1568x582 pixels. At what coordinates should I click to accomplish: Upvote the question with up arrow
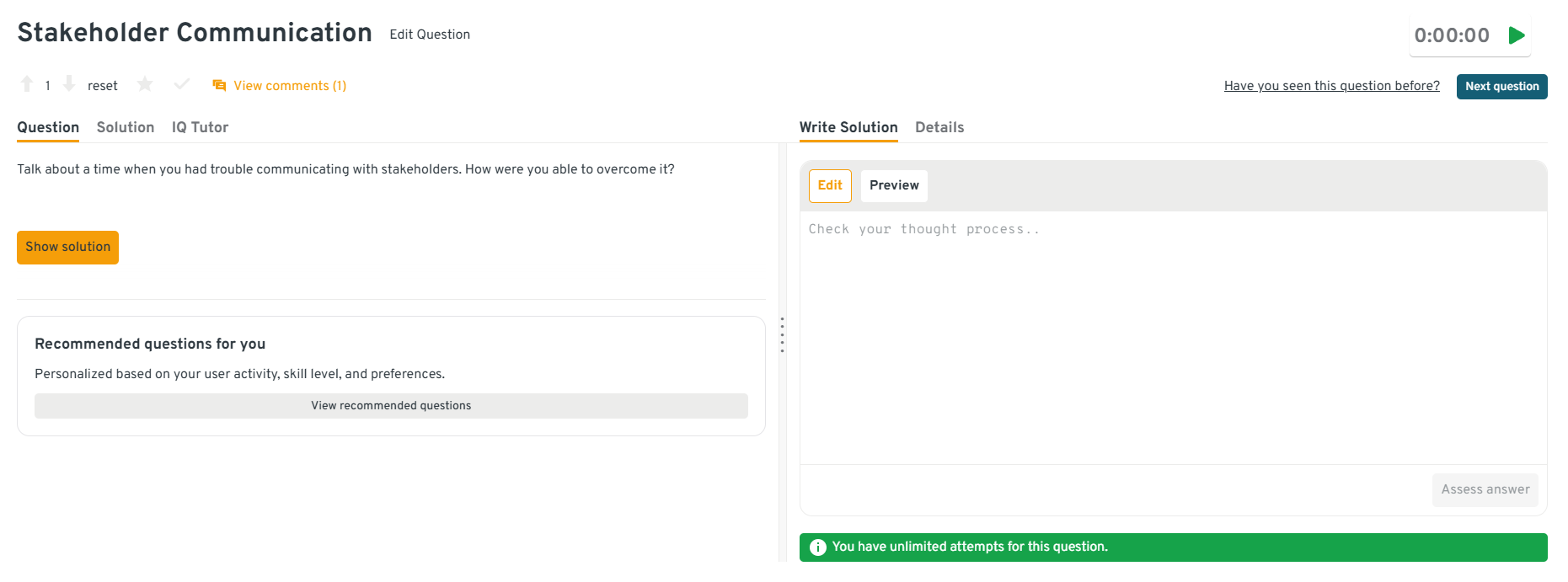click(x=27, y=84)
